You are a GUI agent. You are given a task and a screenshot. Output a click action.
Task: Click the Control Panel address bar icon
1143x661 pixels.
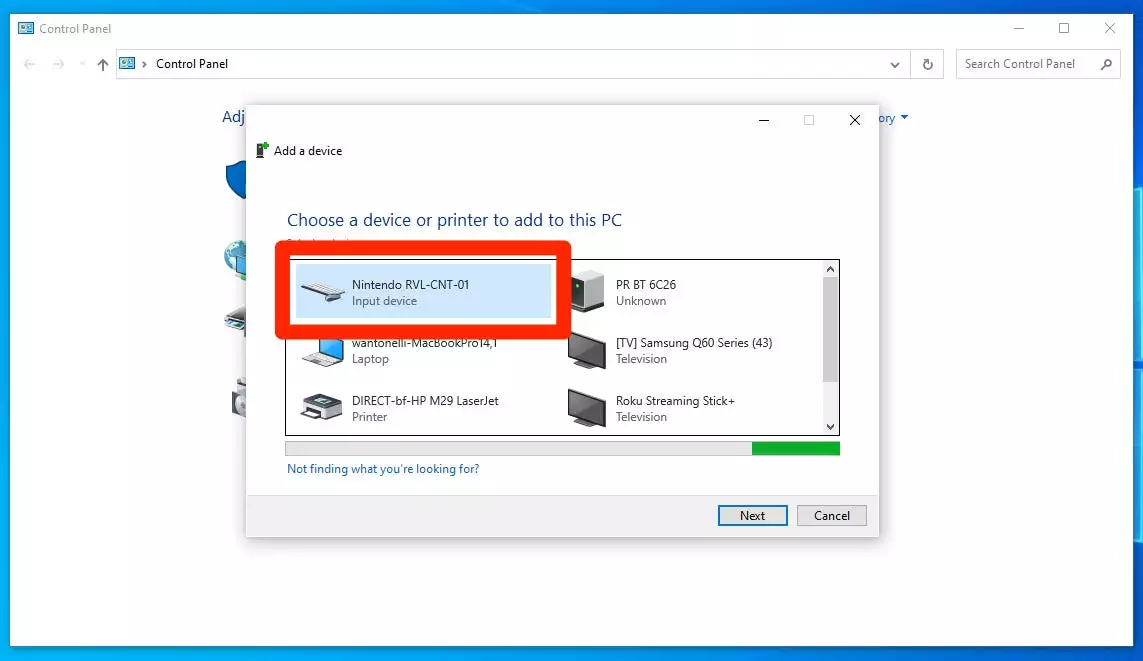[128, 64]
